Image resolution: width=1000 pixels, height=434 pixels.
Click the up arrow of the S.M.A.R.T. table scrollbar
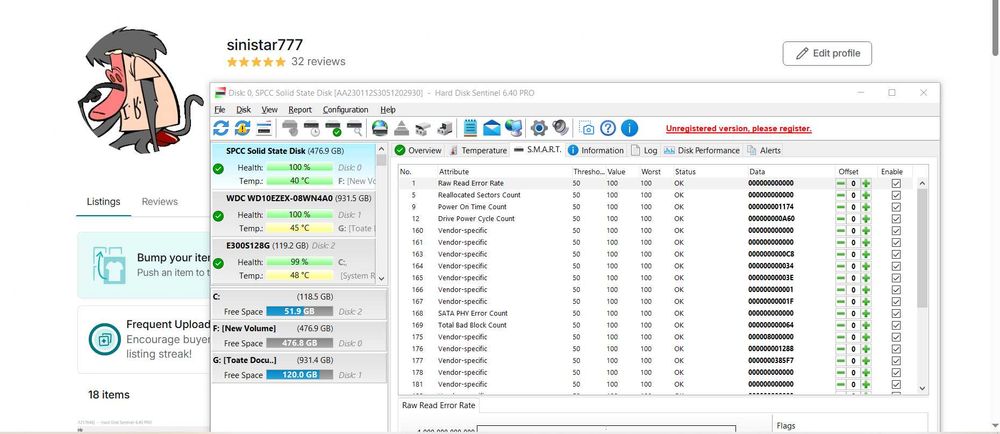922,184
